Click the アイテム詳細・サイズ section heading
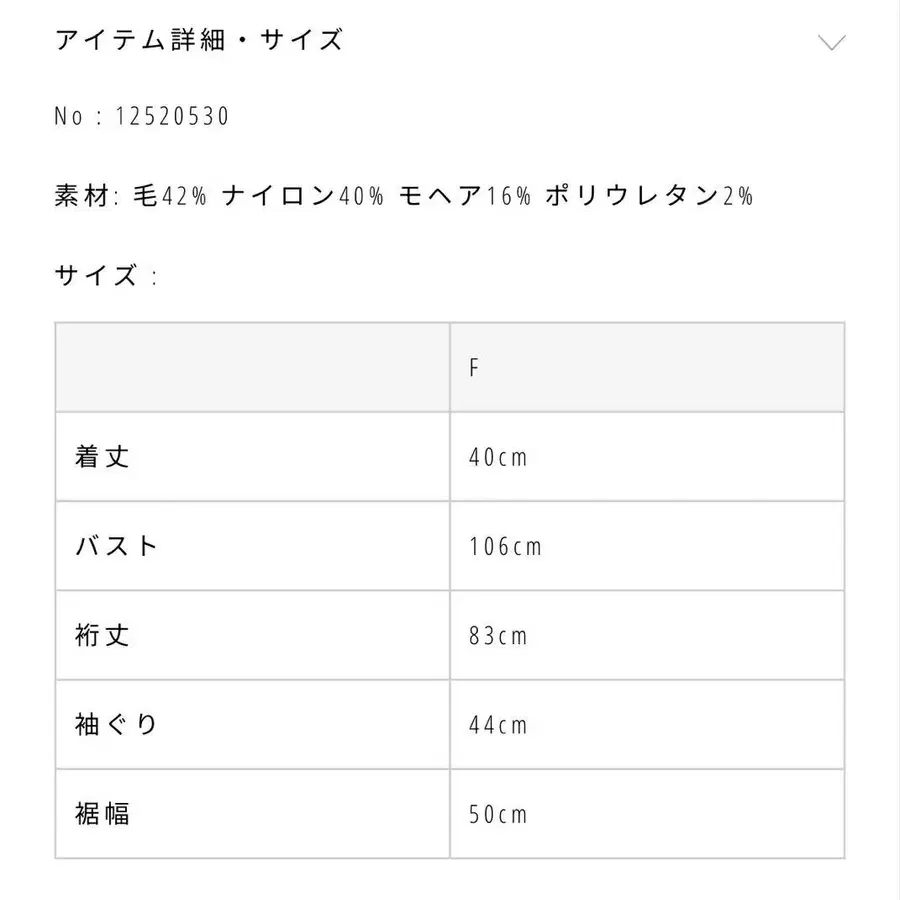The image size is (900, 900). pyautogui.click(x=198, y=40)
